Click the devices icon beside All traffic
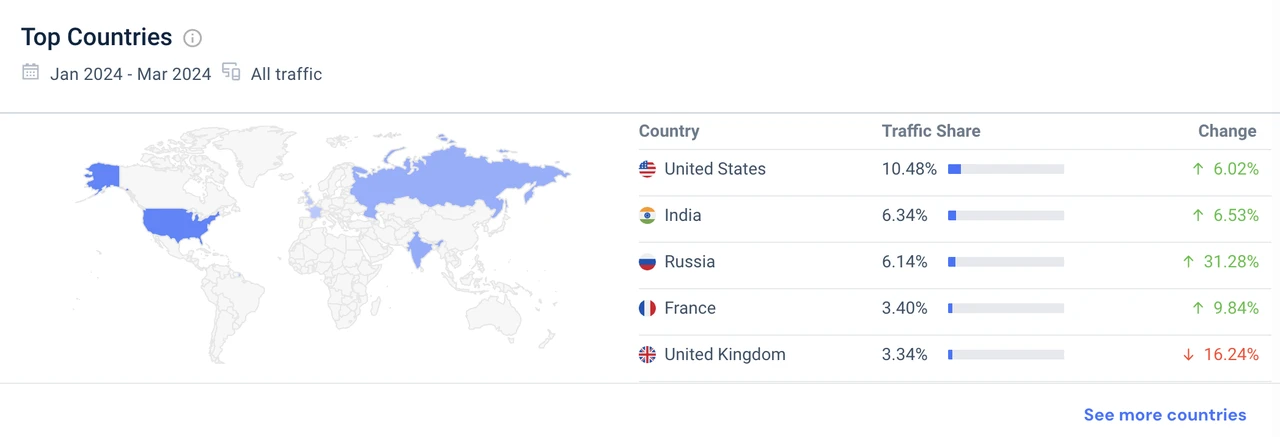The height and width of the screenshot is (437, 1280). tap(231, 73)
